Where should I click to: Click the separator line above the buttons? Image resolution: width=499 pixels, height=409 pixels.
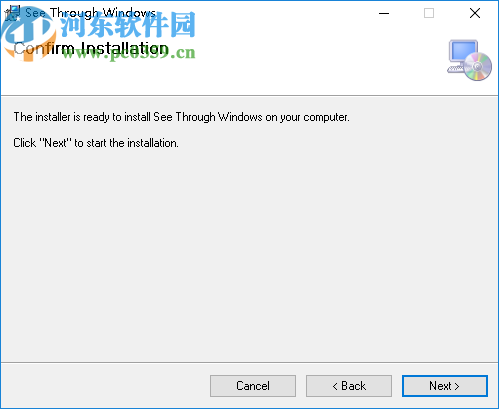click(x=249, y=362)
